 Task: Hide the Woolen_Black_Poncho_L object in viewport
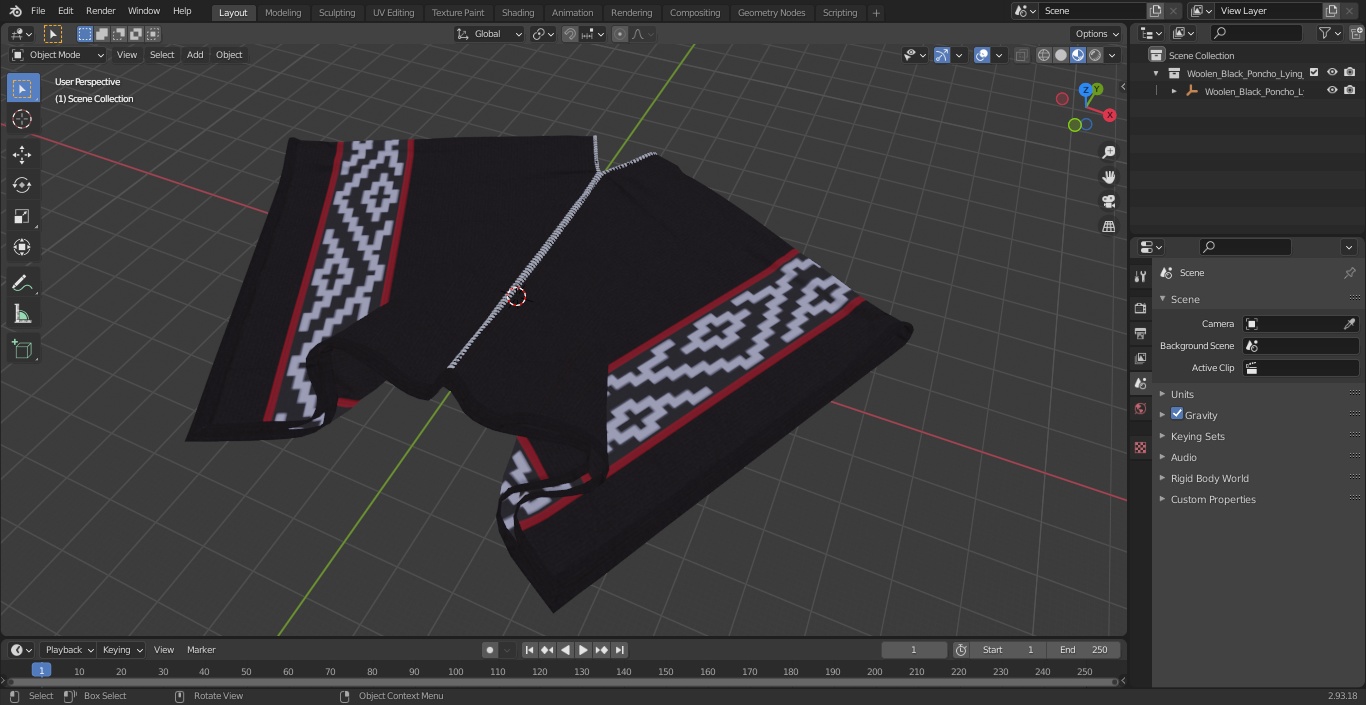tap(1332, 91)
